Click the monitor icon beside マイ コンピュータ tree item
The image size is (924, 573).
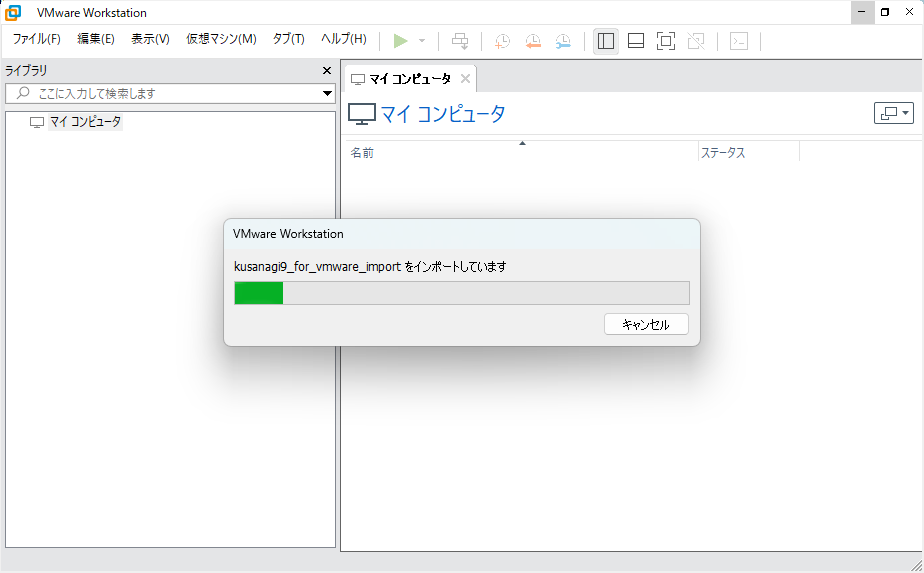coord(37,122)
